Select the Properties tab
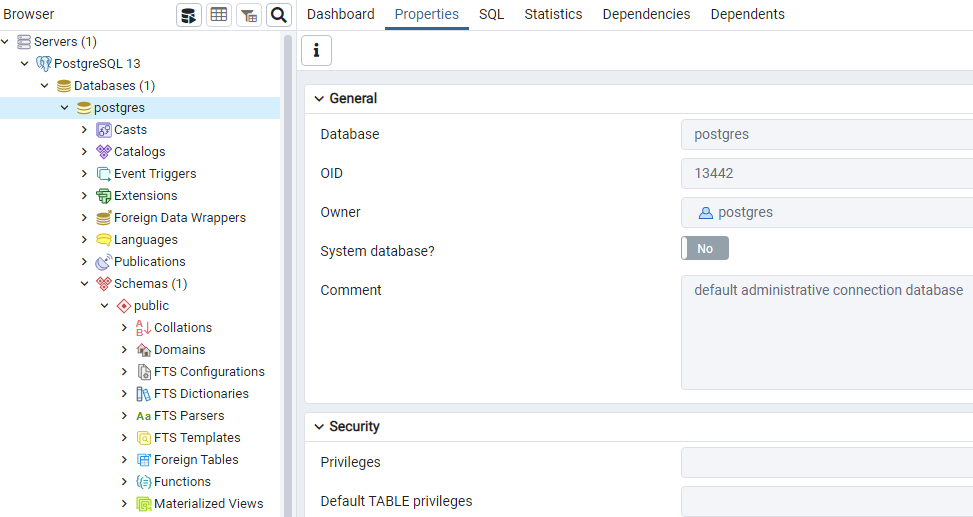This screenshot has height=517, width=973. tap(427, 14)
